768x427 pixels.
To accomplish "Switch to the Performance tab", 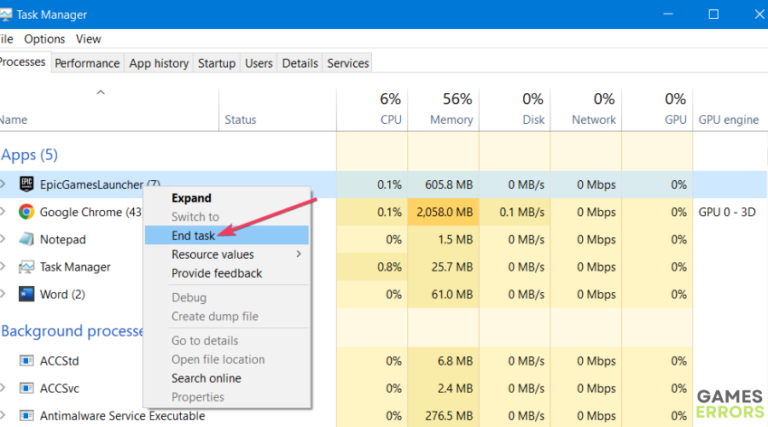I will 87,63.
